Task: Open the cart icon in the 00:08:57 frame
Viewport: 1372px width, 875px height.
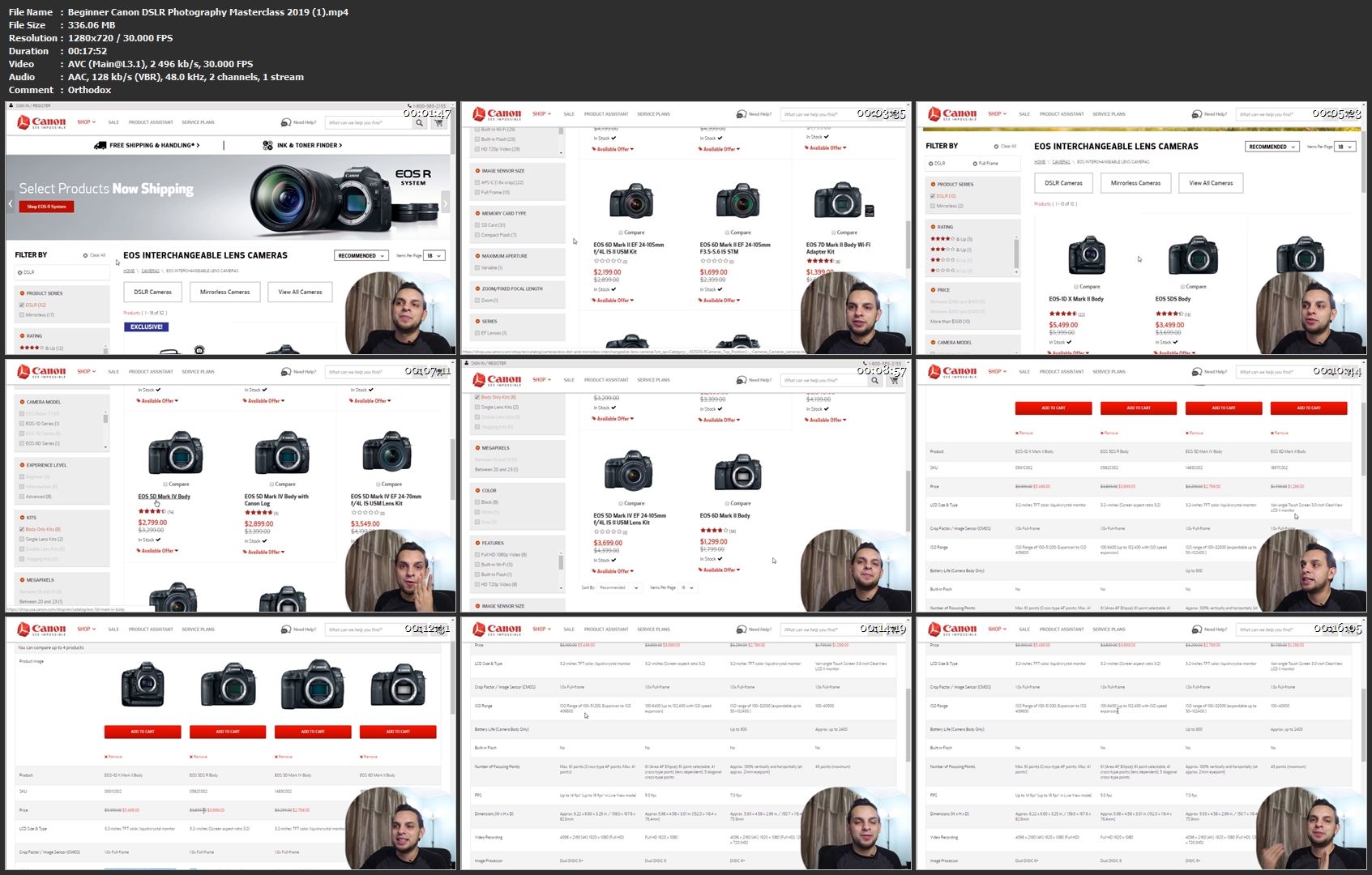Action: click(x=895, y=380)
